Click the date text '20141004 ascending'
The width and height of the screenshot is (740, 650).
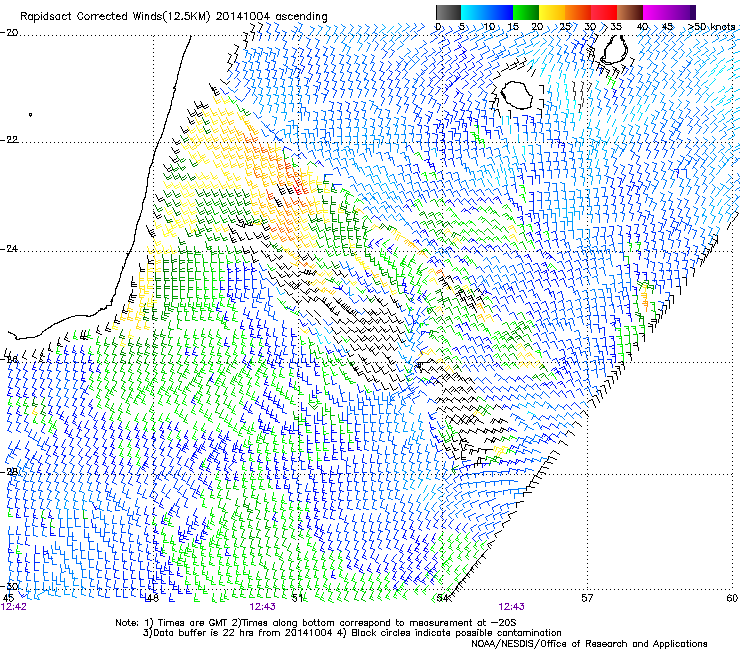pos(271,17)
